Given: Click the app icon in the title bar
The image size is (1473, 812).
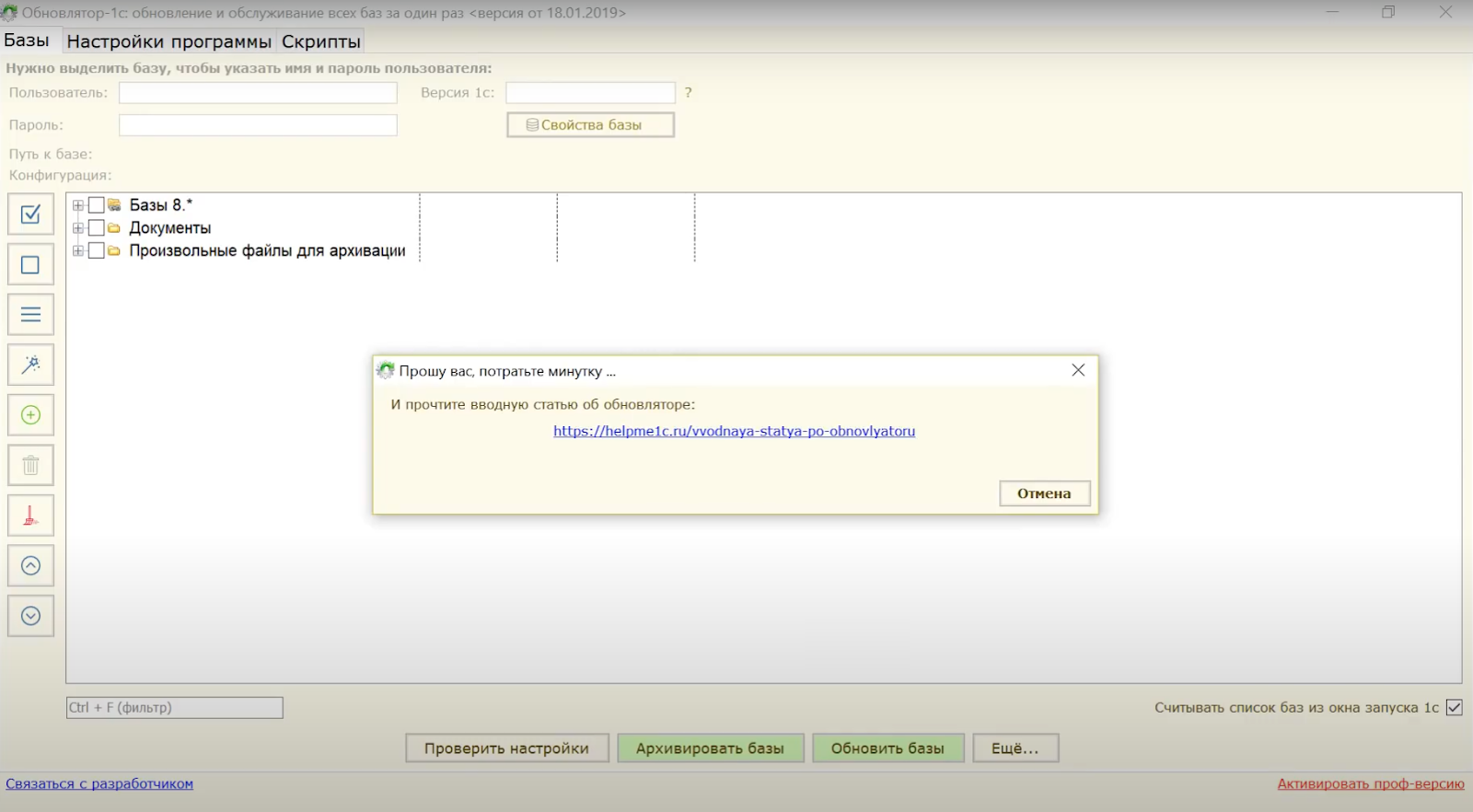Looking at the screenshot, I should 9,13.
